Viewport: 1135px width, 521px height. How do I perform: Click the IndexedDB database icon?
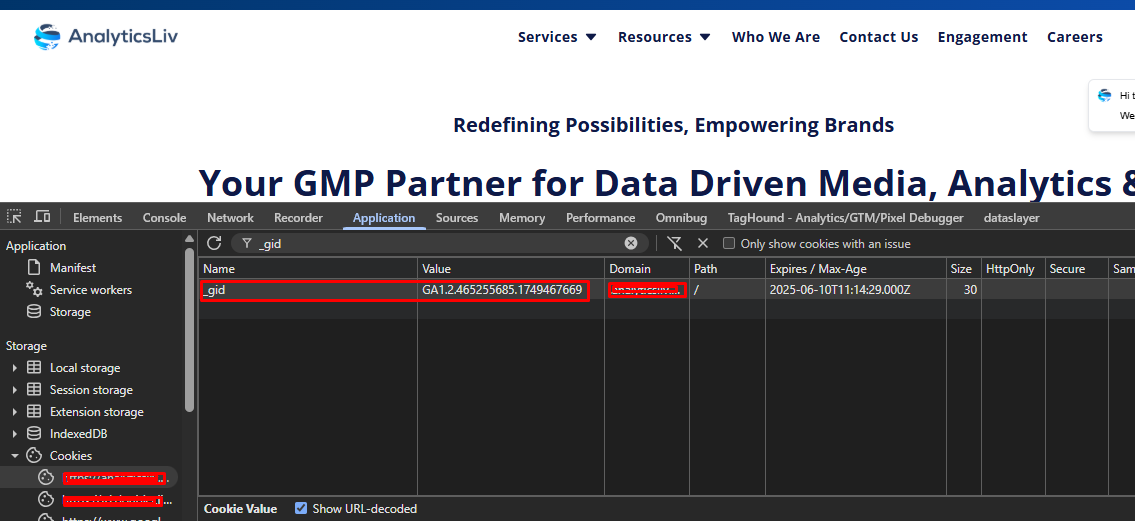(34, 433)
